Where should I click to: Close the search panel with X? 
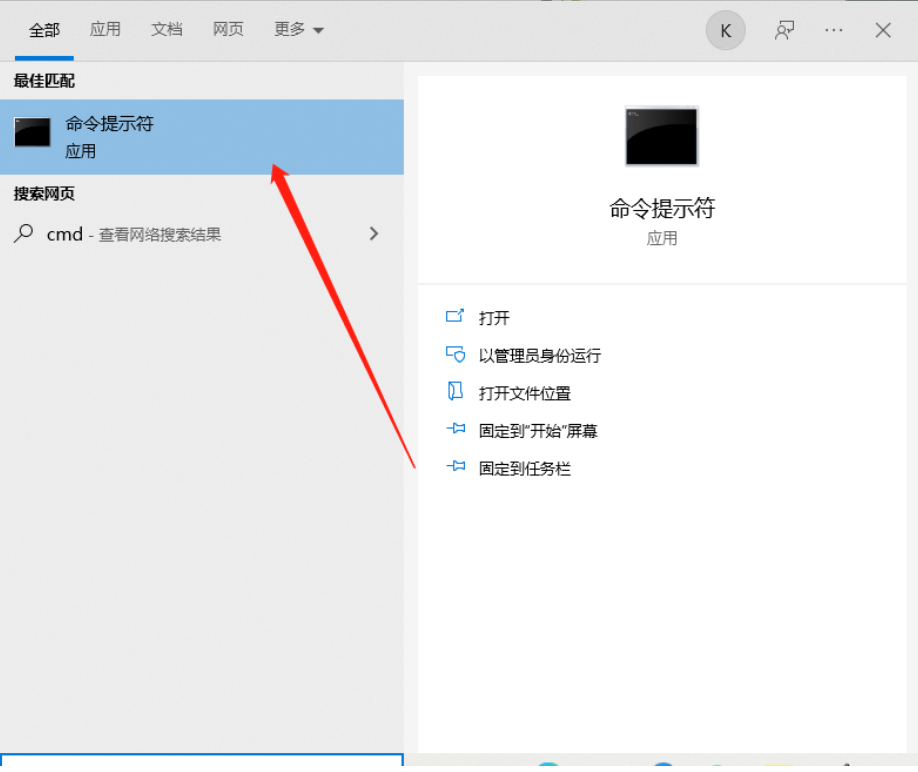pos(883,30)
